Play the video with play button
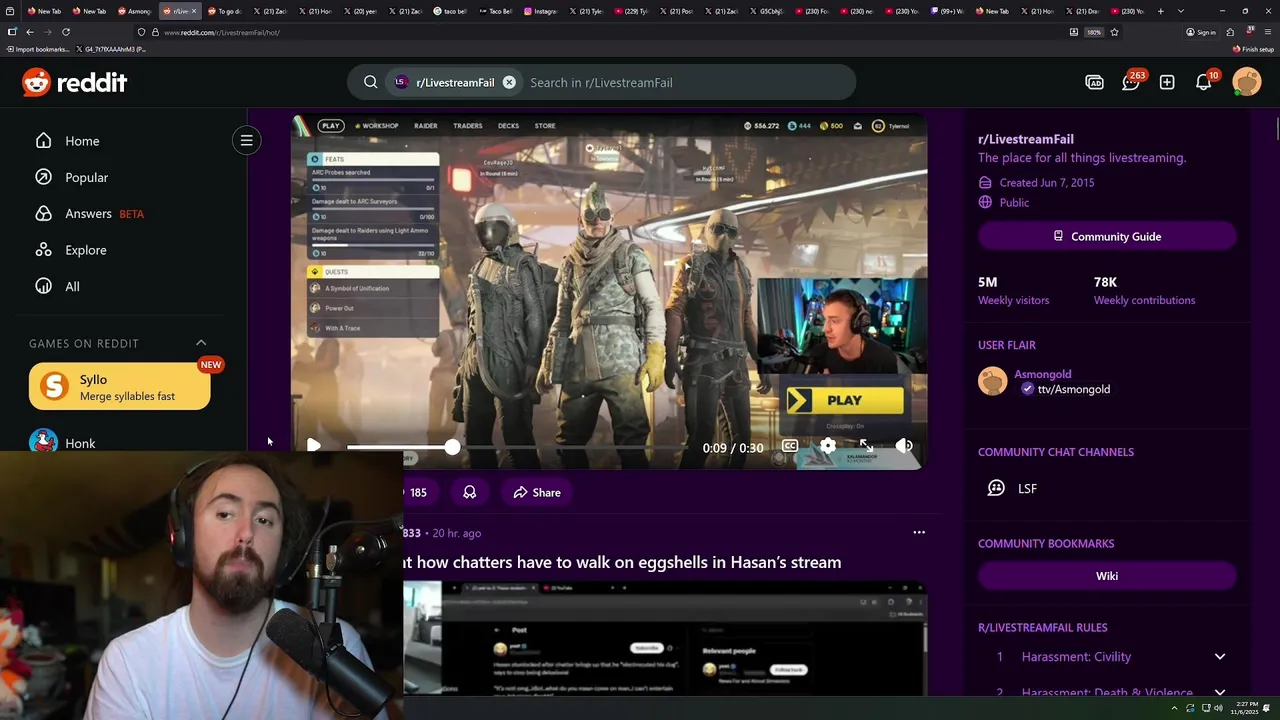Viewport: 1280px width, 720px height. (x=314, y=447)
